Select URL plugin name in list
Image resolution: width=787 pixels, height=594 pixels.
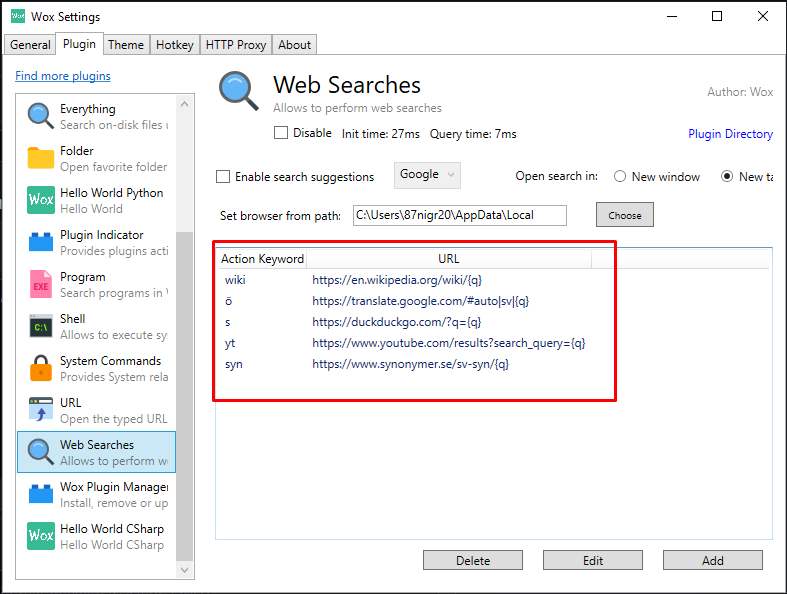tap(70, 403)
